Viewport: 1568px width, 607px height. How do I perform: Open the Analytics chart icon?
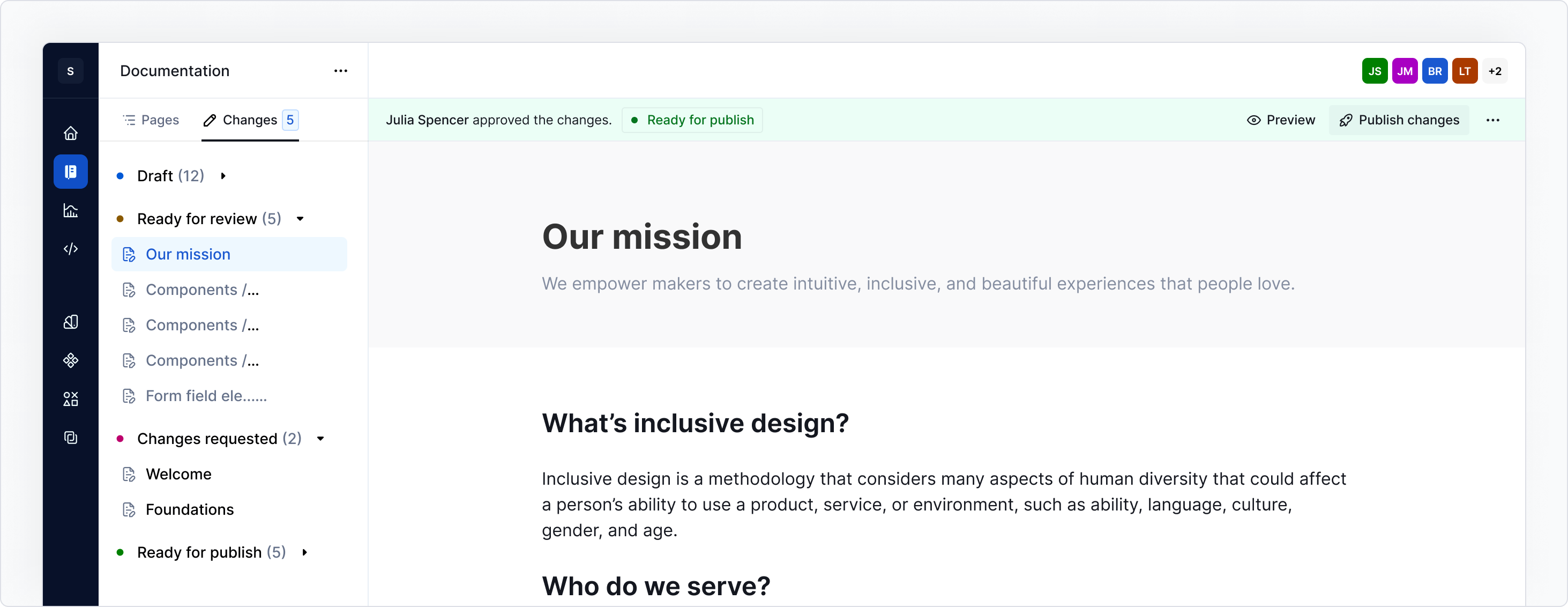point(71,211)
